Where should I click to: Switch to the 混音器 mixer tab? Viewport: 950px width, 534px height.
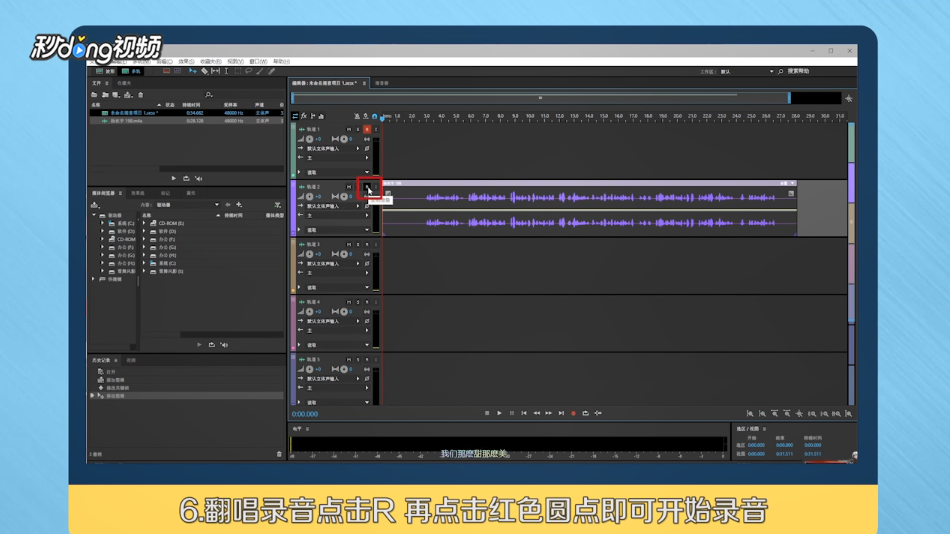tap(382, 83)
